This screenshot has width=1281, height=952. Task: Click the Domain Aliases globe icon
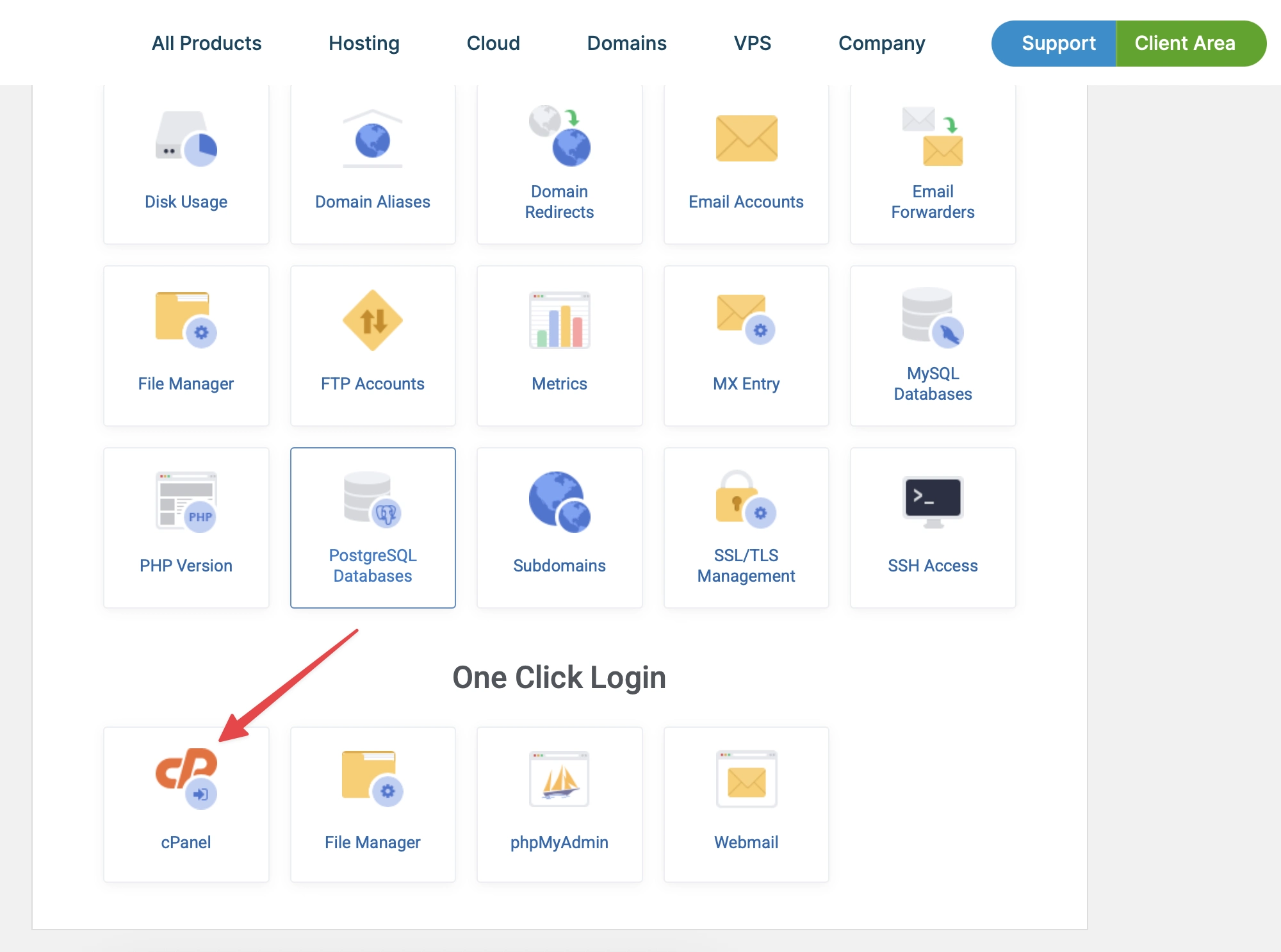pos(373,138)
